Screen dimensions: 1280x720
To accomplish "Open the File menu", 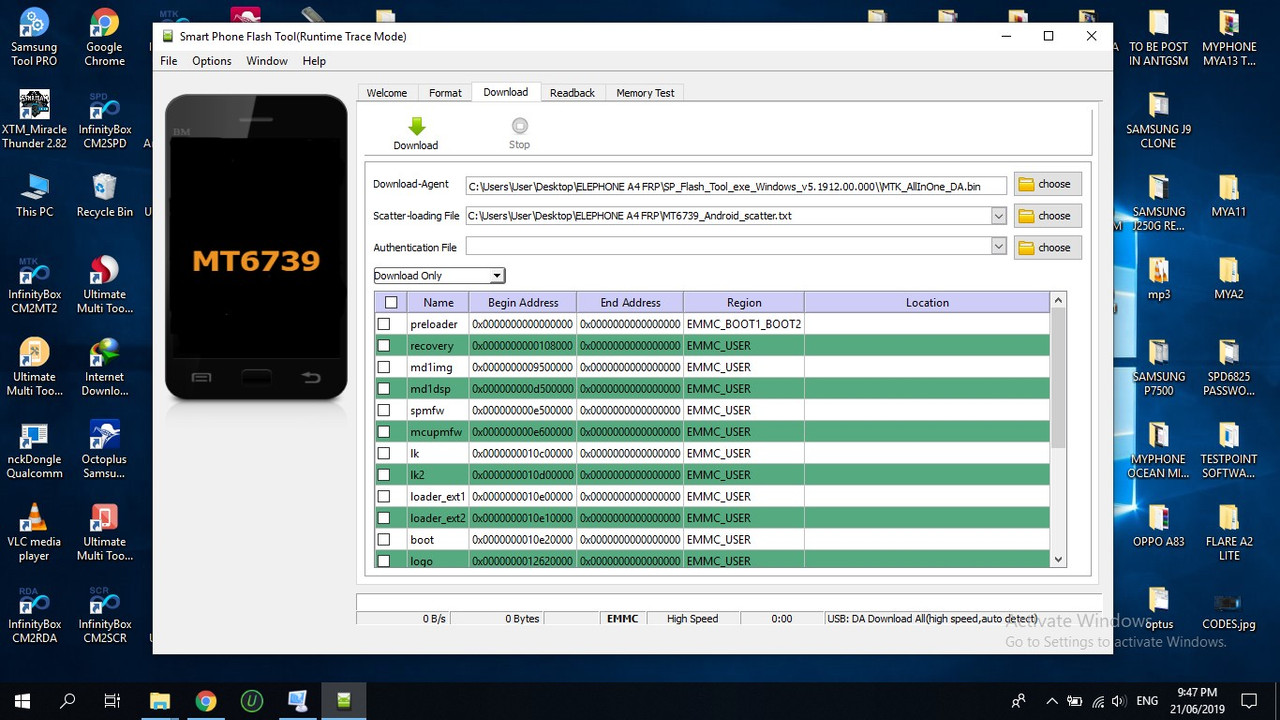I will pos(169,61).
